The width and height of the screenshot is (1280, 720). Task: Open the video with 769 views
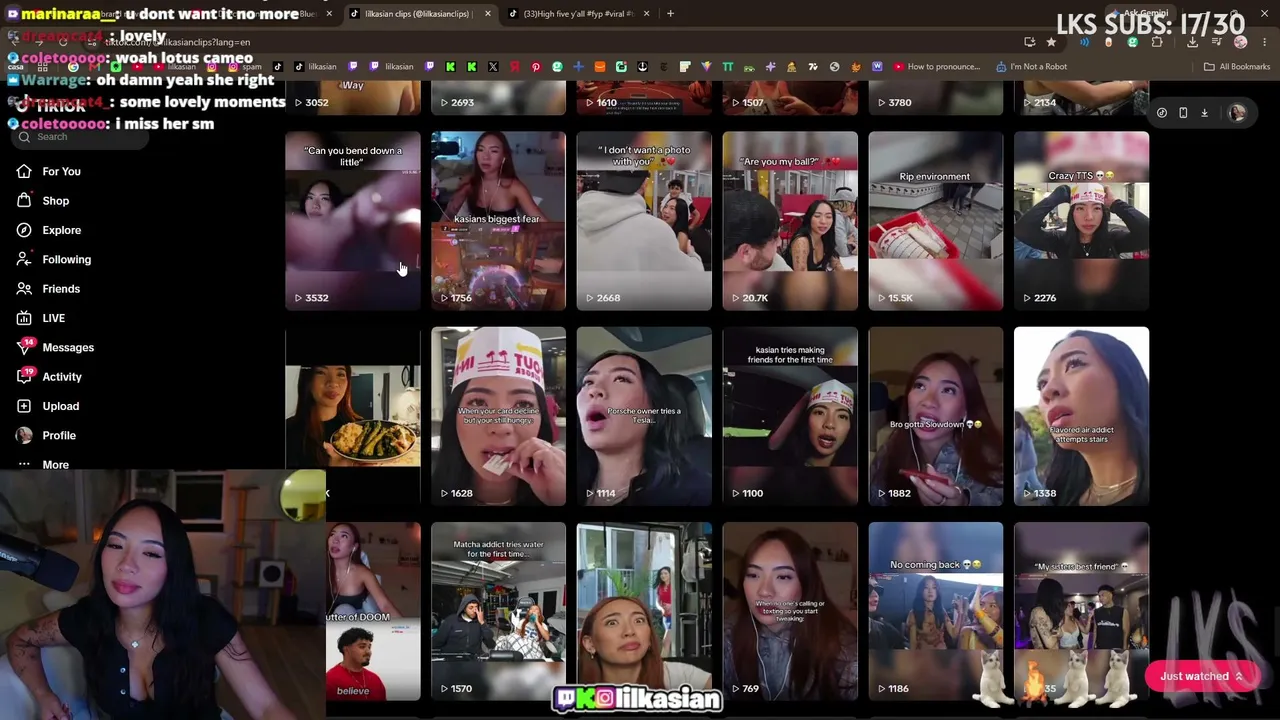coord(790,612)
